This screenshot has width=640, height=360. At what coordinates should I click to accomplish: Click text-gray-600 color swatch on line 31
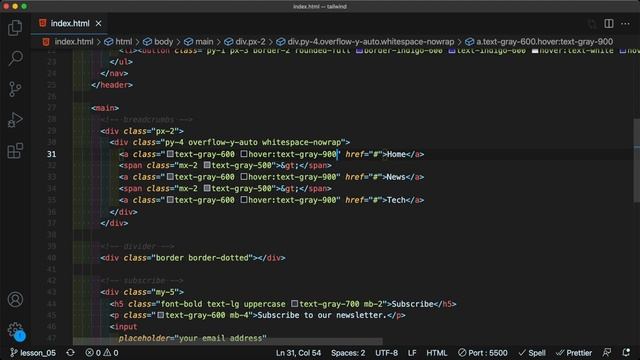170,154
